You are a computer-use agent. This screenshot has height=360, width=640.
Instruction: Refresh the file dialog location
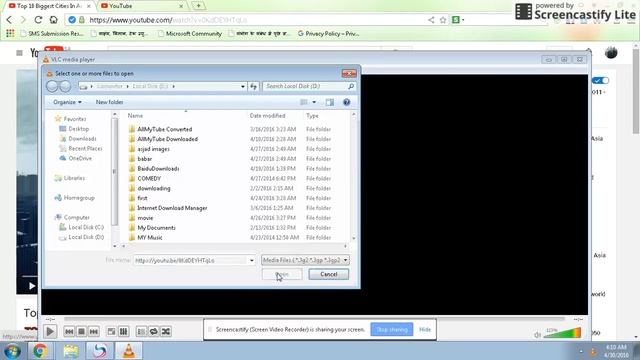(x=253, y=86)
